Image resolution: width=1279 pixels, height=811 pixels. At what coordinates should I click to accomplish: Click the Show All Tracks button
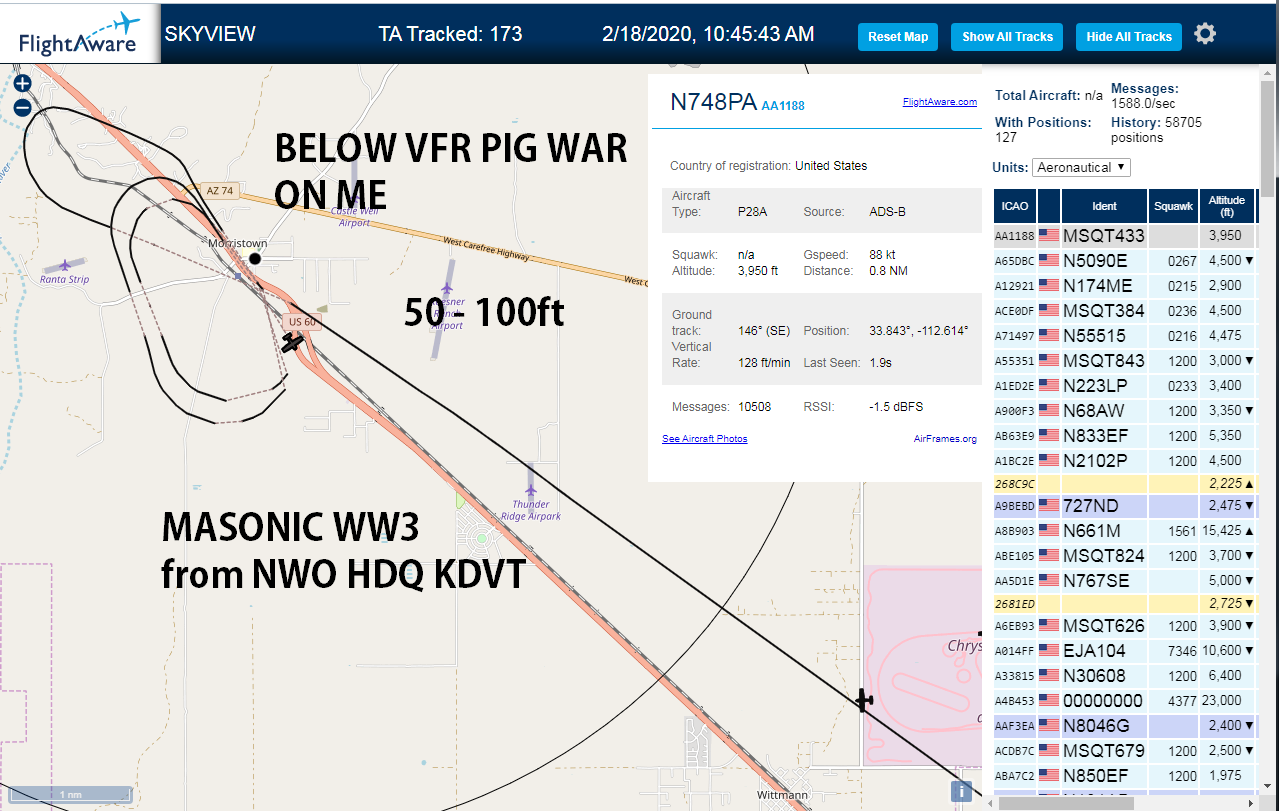(x=1007, y=37)
